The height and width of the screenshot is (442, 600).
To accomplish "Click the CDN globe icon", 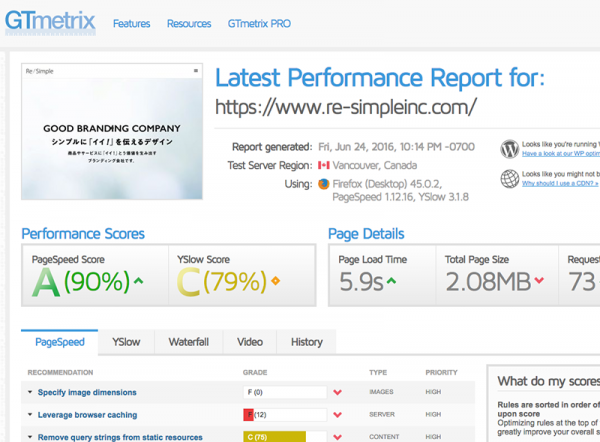I will pyautogui.click(x=510, y=178).
